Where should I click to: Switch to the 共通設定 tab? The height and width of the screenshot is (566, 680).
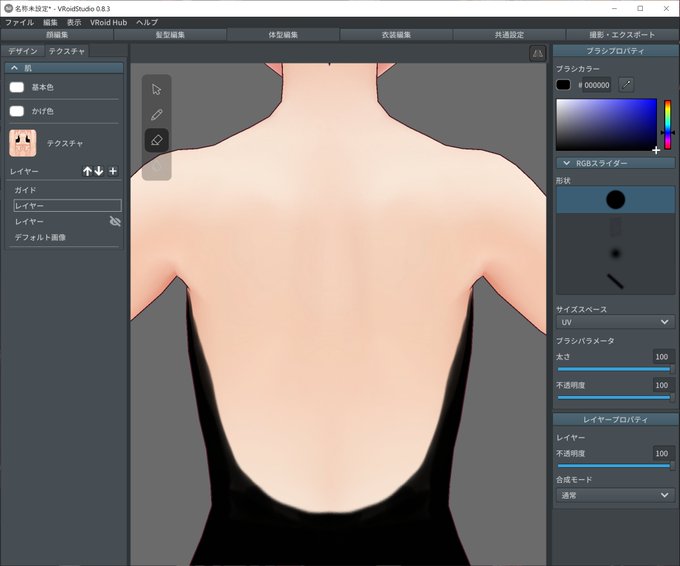(x=510, y=35)
